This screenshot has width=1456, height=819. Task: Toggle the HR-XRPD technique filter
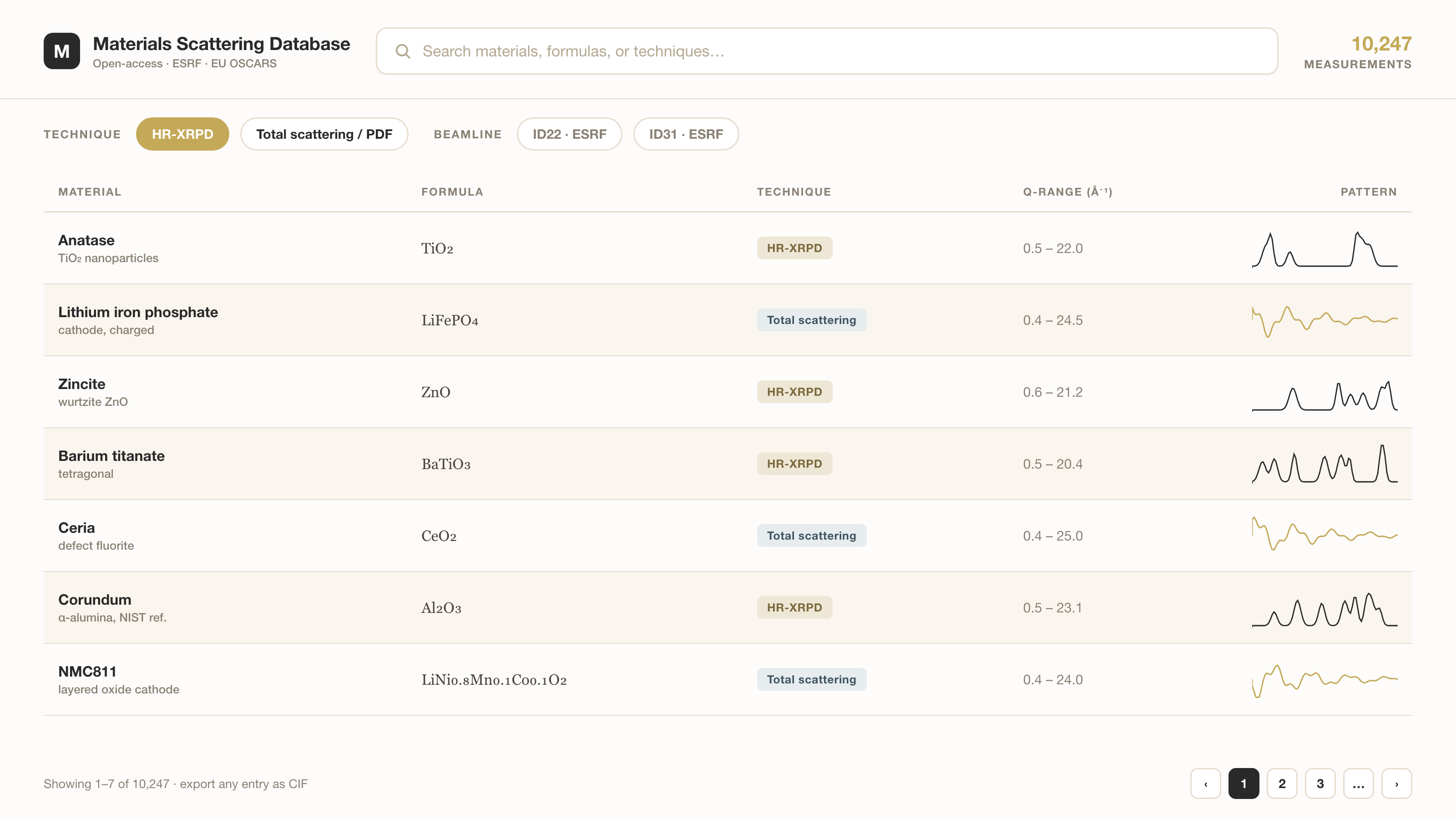tap(182, 134)
